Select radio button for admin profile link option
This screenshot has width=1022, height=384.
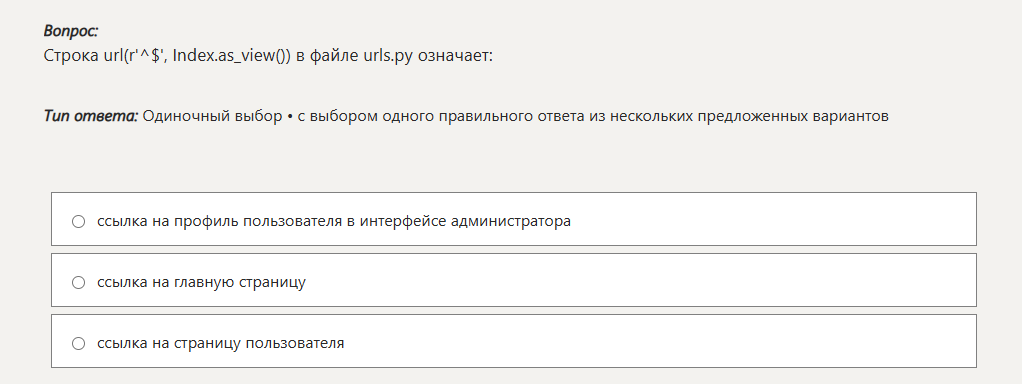pos(78,222)
